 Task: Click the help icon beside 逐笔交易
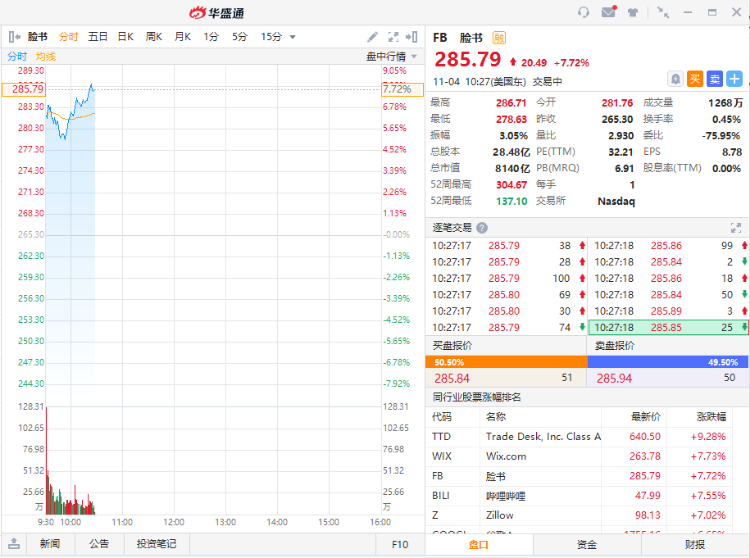[x=482, y=228]
